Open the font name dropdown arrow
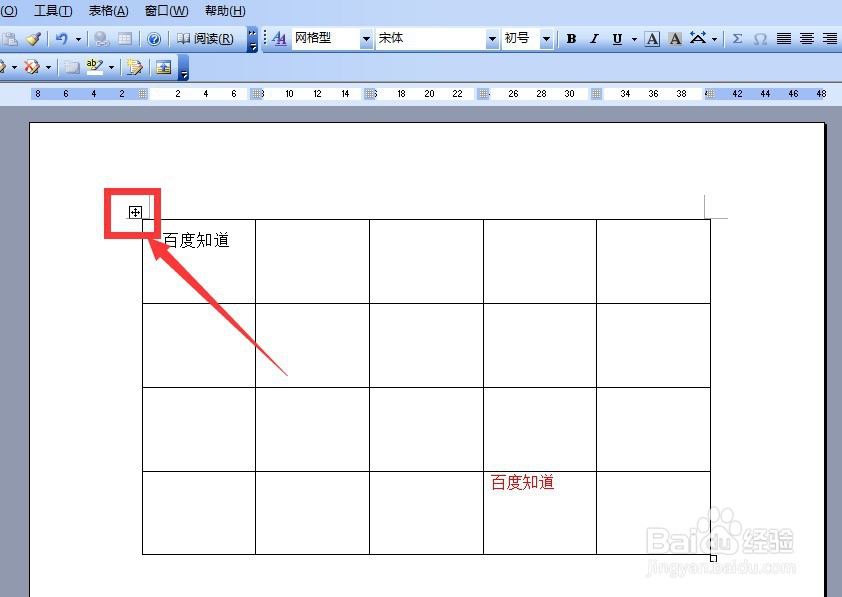 492,39
